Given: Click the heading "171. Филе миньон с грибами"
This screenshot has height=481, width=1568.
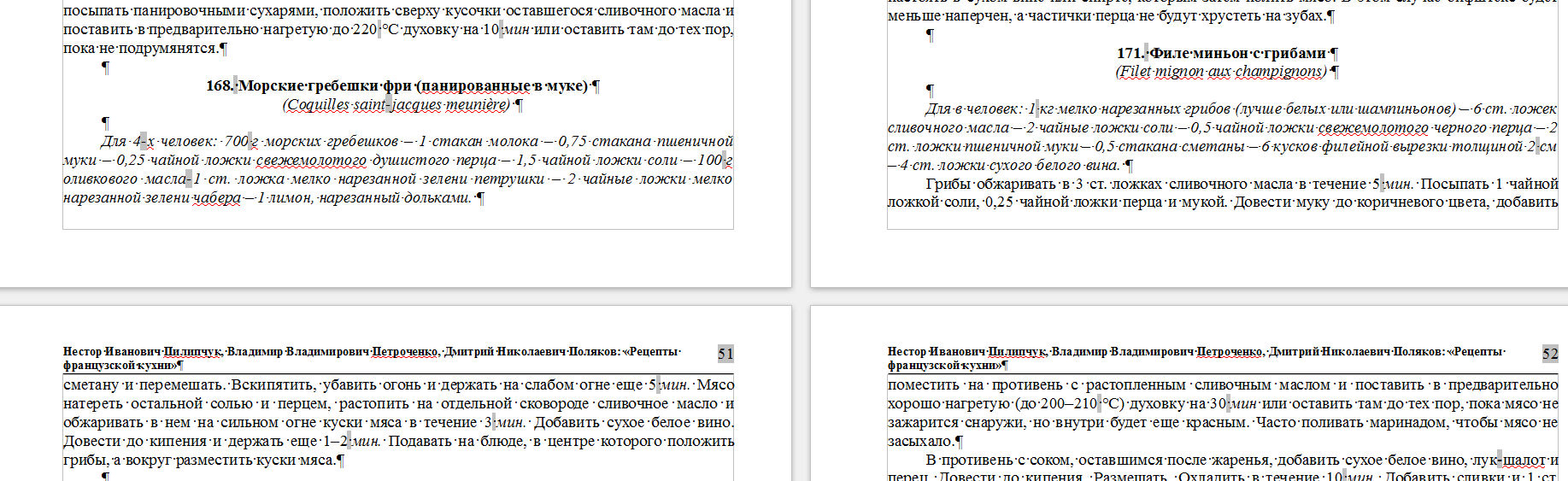Looking at the screenshot, I should point(1221,53).
